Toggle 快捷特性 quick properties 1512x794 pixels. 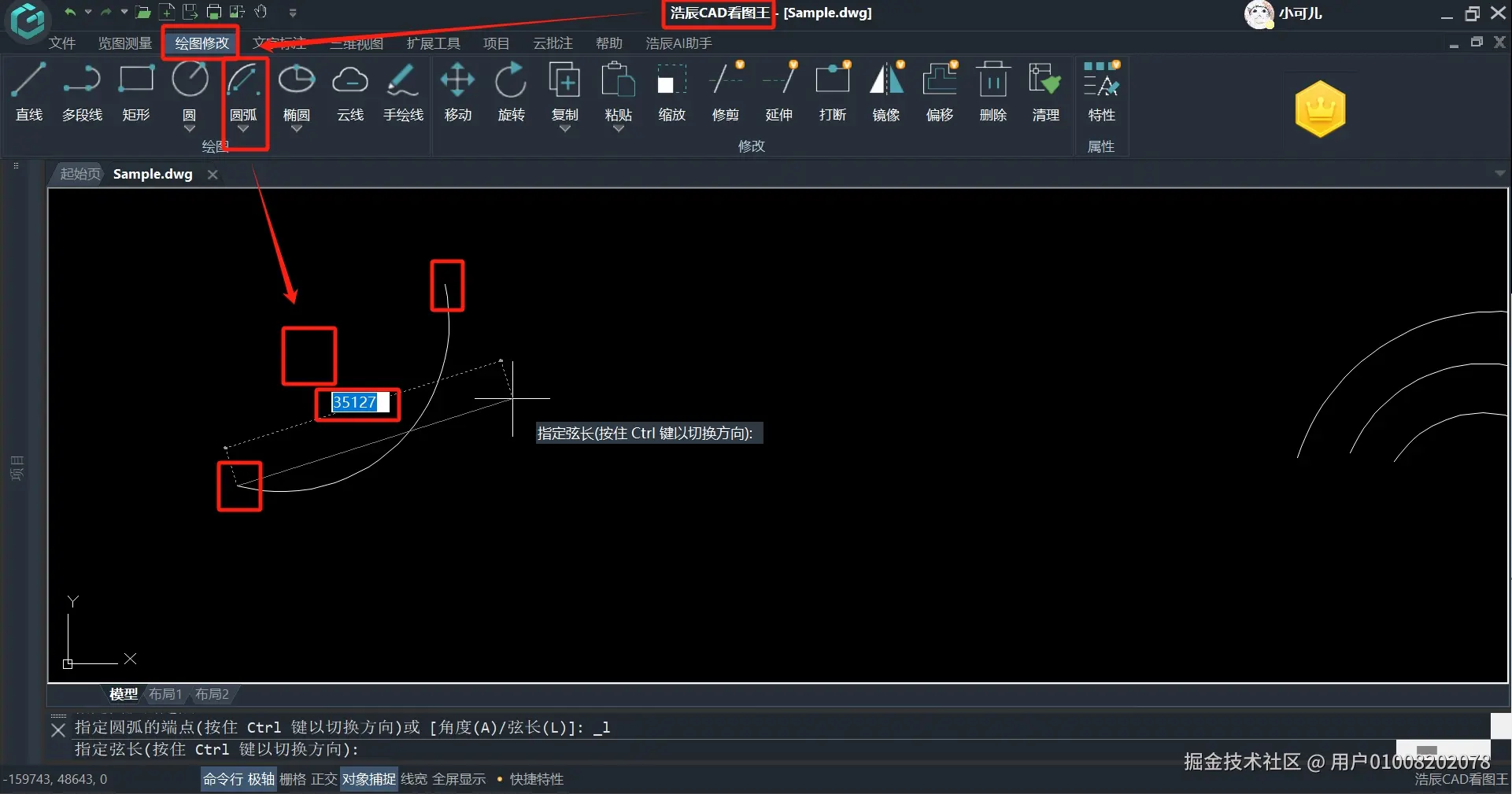point(537,779)
